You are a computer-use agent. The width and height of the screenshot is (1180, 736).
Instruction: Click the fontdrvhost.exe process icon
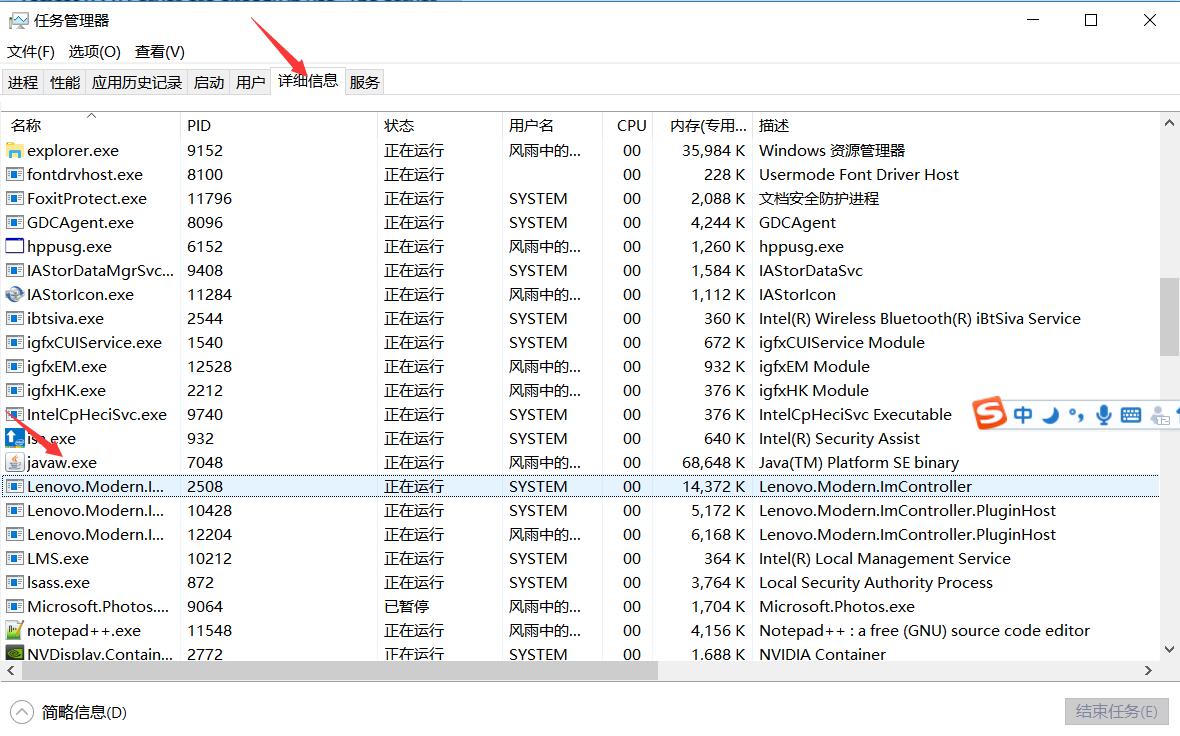click(x=14, y=175)
